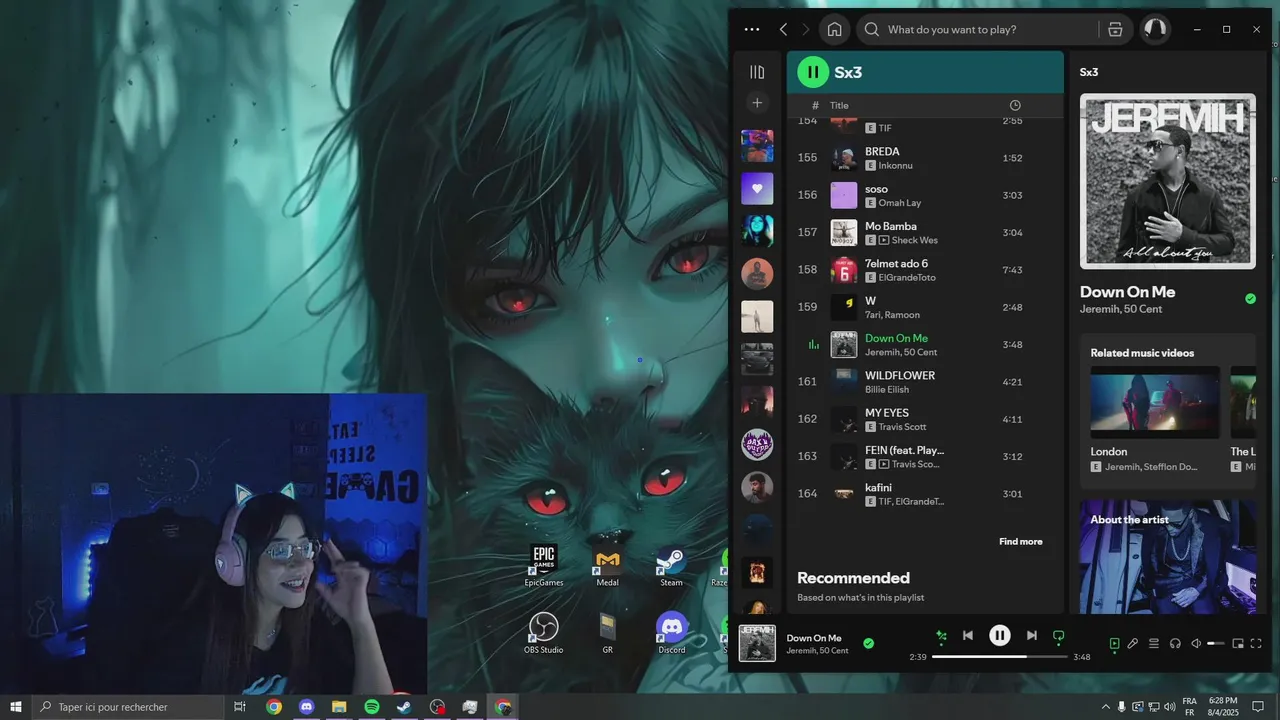Screen dimensions: 1280x720
Task: Pause the Sx3 playlist with green header button
Action: point(813,72)
